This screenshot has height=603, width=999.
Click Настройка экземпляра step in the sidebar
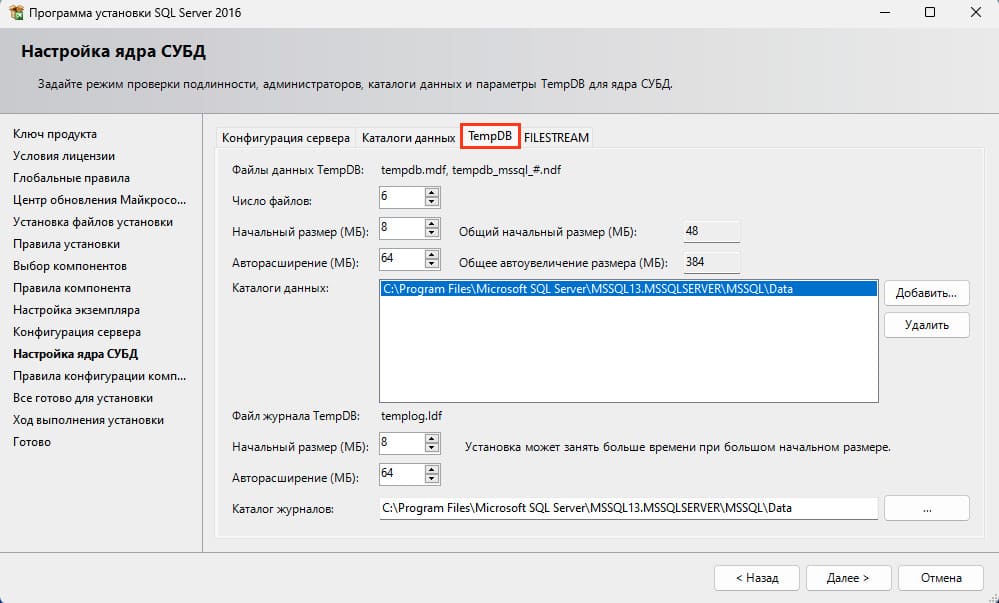tap(76, 310)
